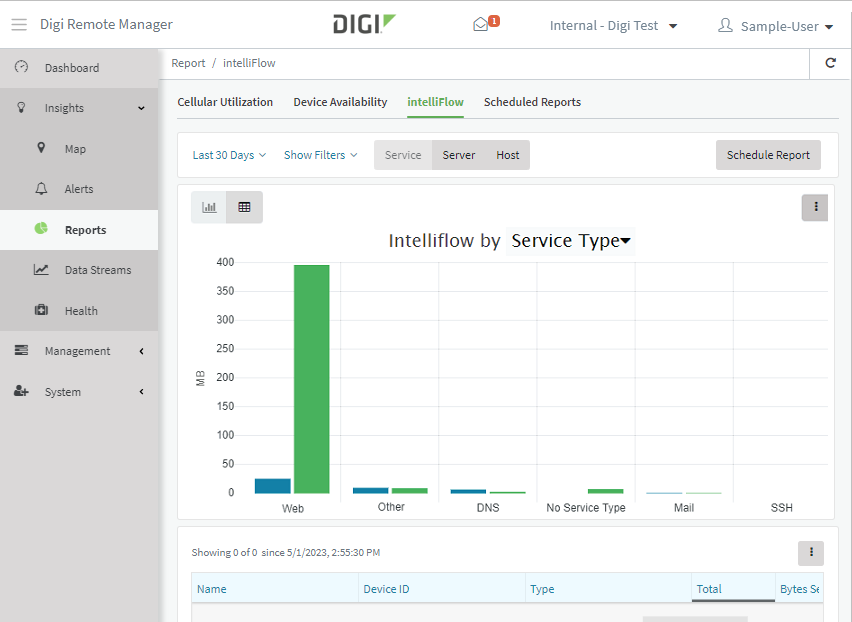This screenshot has height=622, width=852.
Task: Switch to bar chart view icon
Action: [209, 207]
